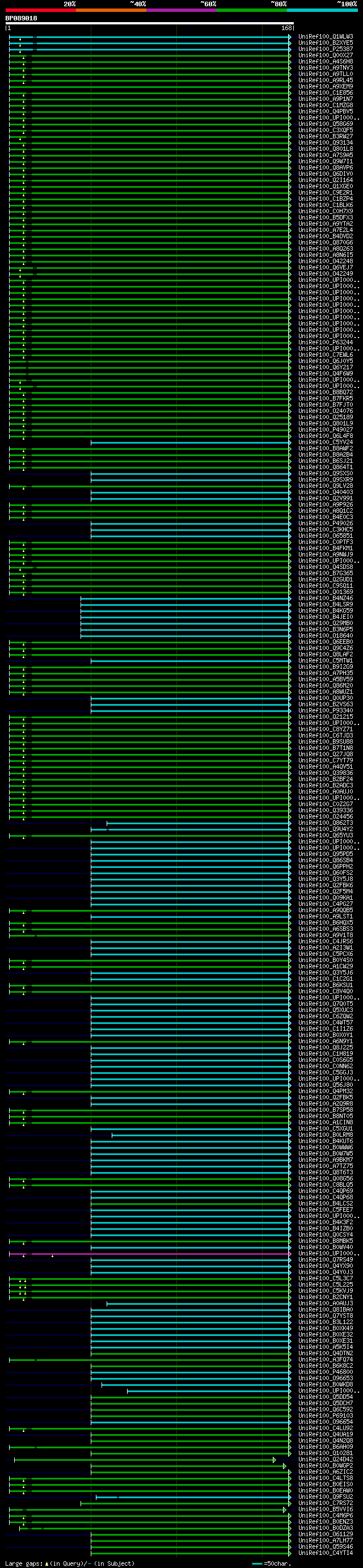Select label UniRef100_C1BZP4
Viewport: 363px width, 1568px height.
(x=325, y=199)
